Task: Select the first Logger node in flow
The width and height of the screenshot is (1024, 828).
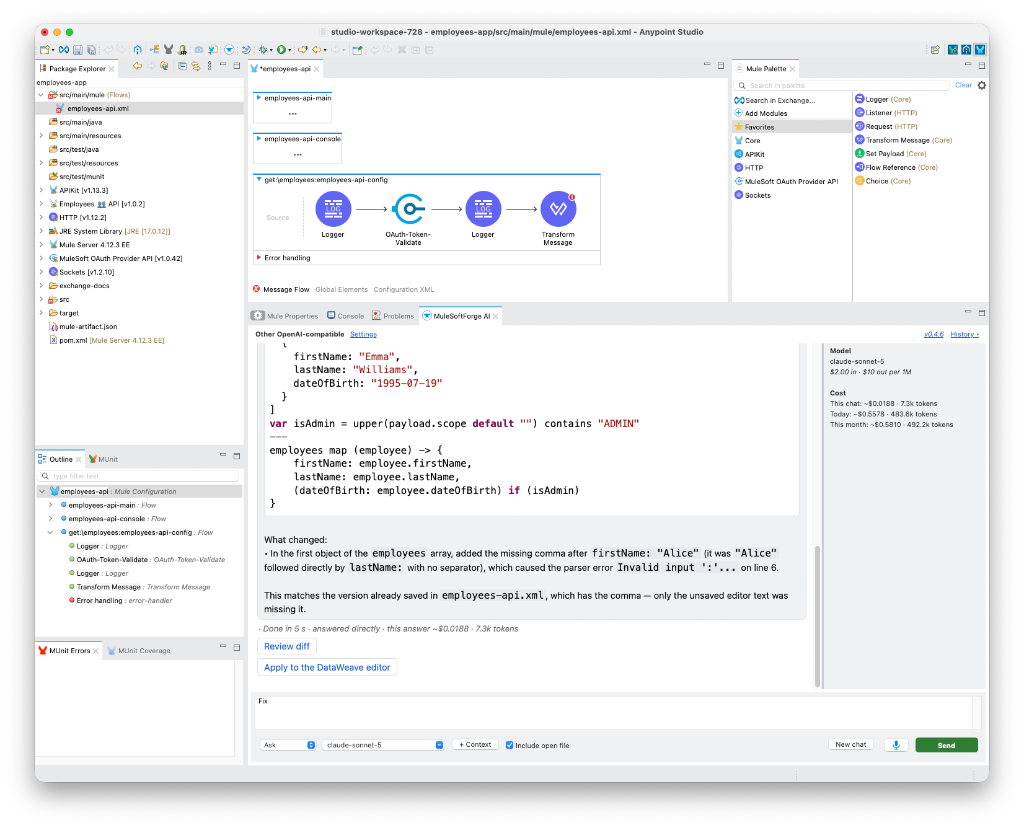Action: tap(333, 209)
